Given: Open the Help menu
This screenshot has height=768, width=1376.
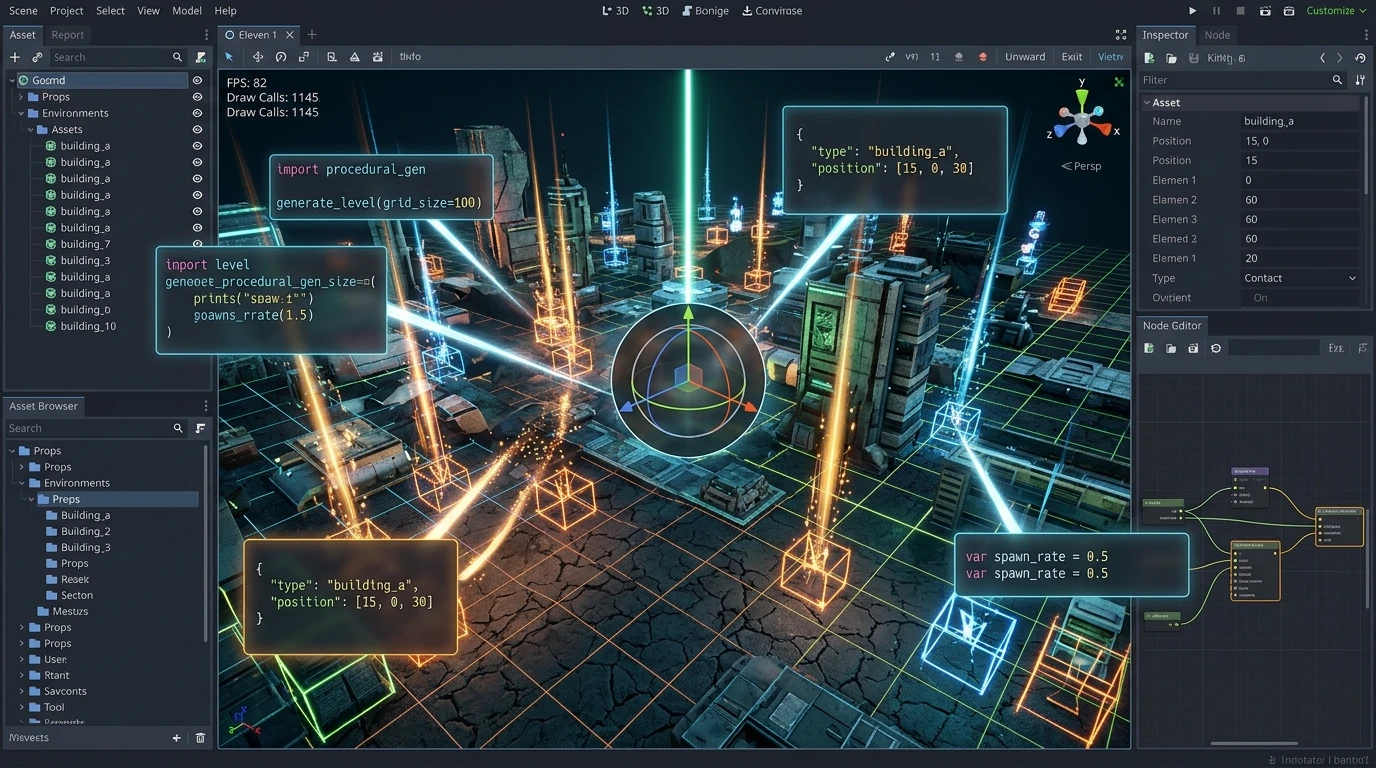Looking at the screenshot, I should pos(226,11).
